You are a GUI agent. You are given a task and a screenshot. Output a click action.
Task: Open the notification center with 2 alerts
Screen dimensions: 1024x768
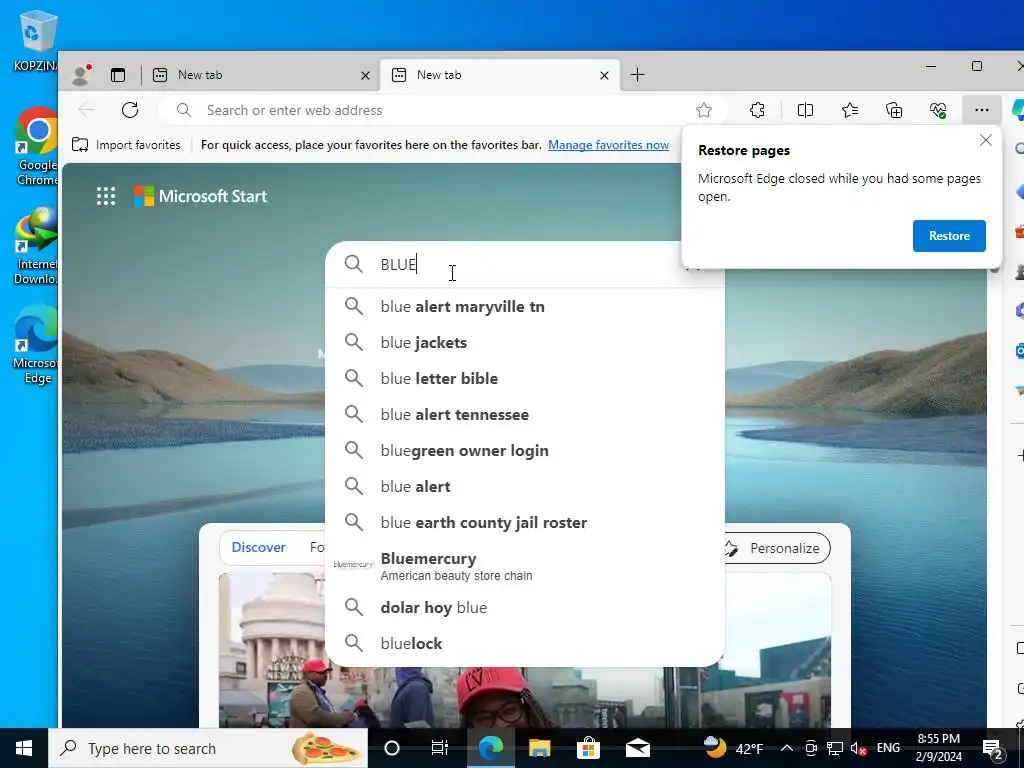994,749
